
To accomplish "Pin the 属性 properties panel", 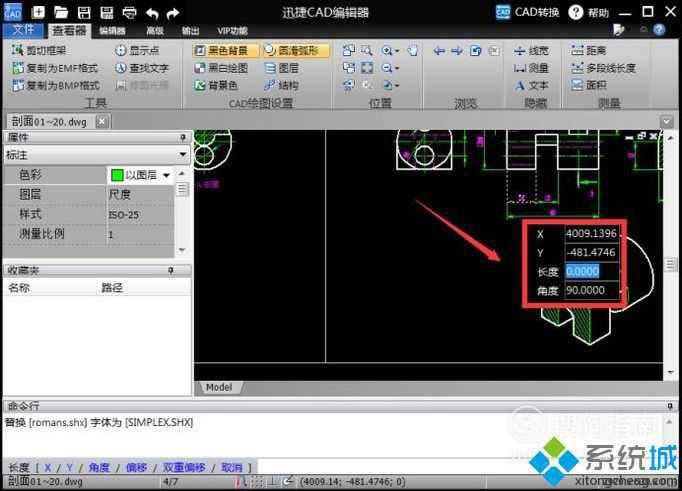I will click(x=183, y=137).
